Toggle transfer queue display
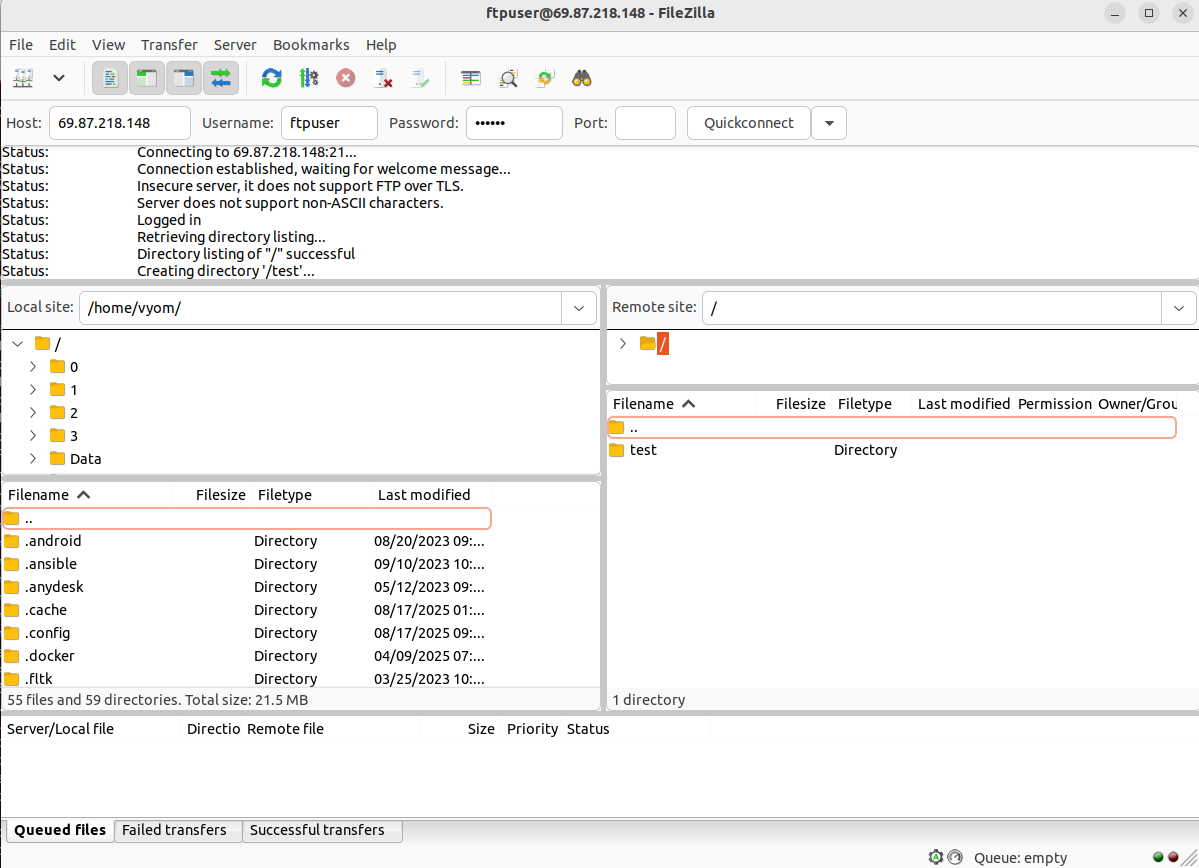 click(221, 78)
